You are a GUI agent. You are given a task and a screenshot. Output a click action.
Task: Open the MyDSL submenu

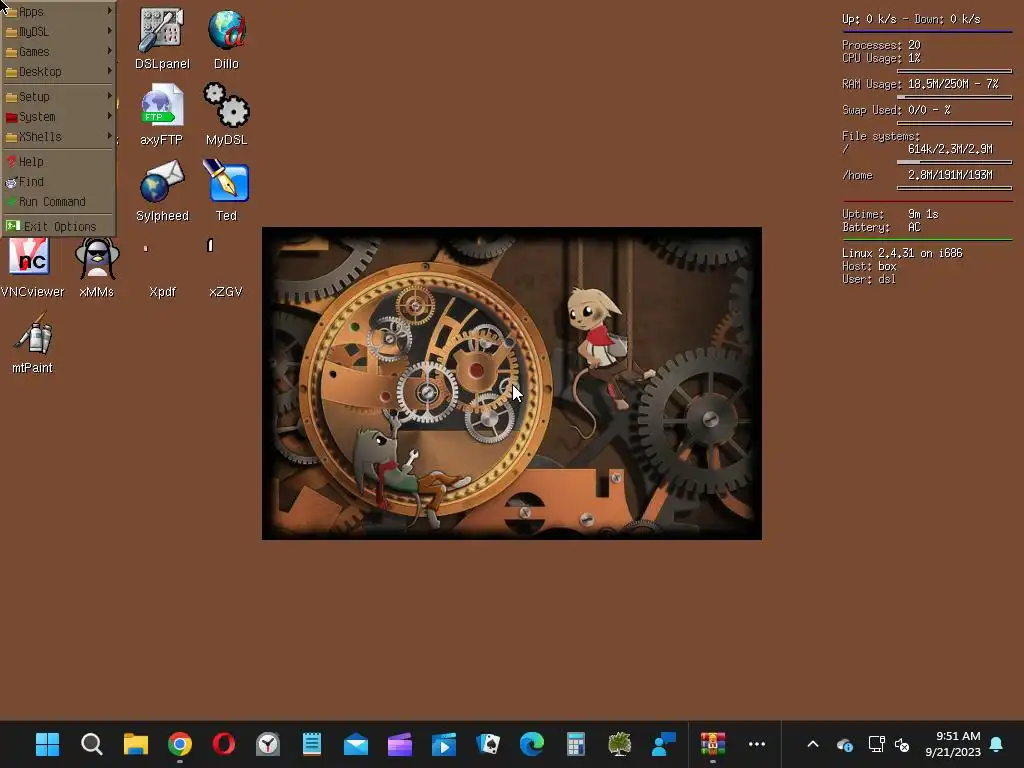[59, 31]
